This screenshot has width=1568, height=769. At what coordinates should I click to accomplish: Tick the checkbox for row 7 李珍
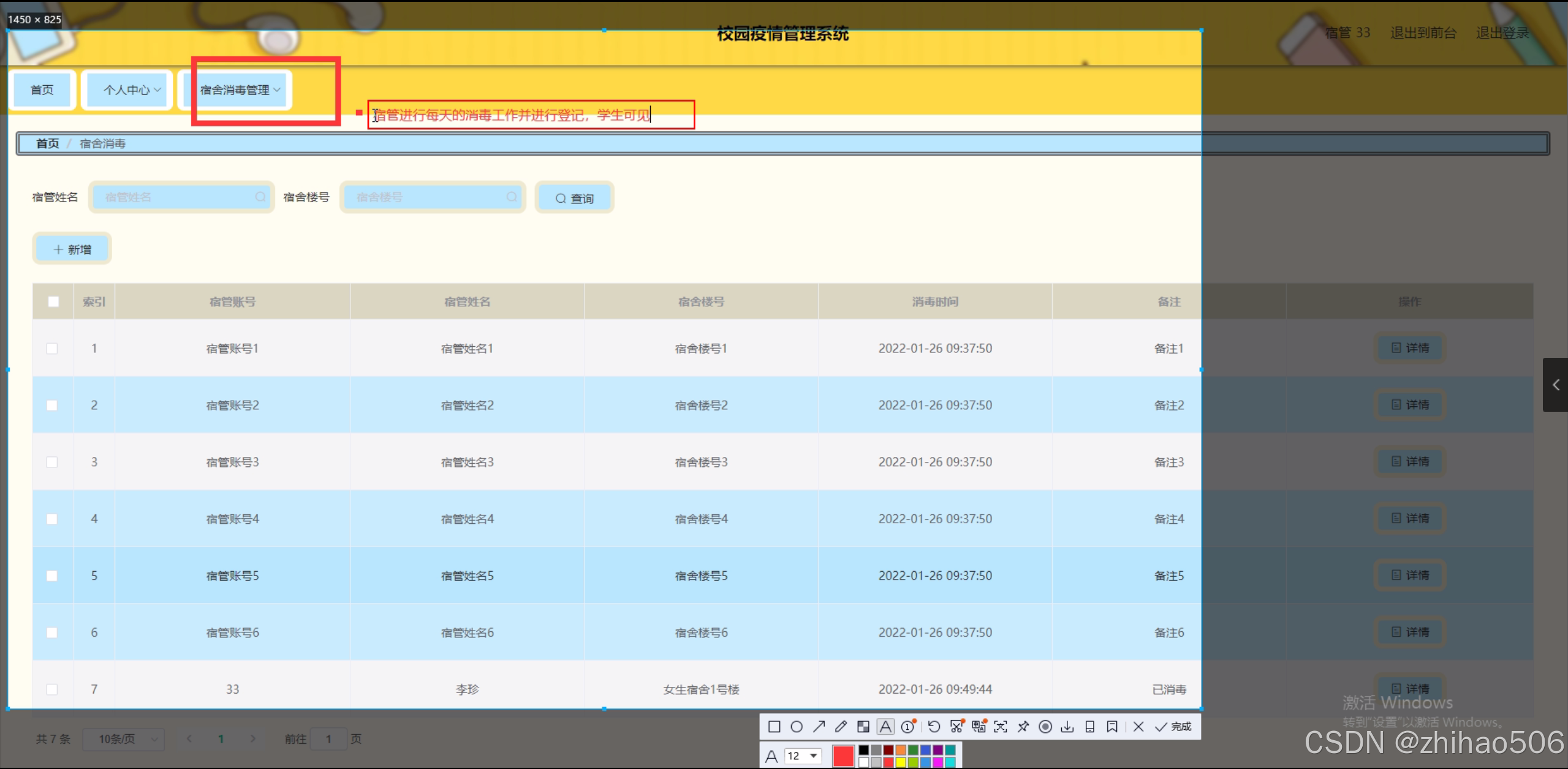[x=52, y=689]
